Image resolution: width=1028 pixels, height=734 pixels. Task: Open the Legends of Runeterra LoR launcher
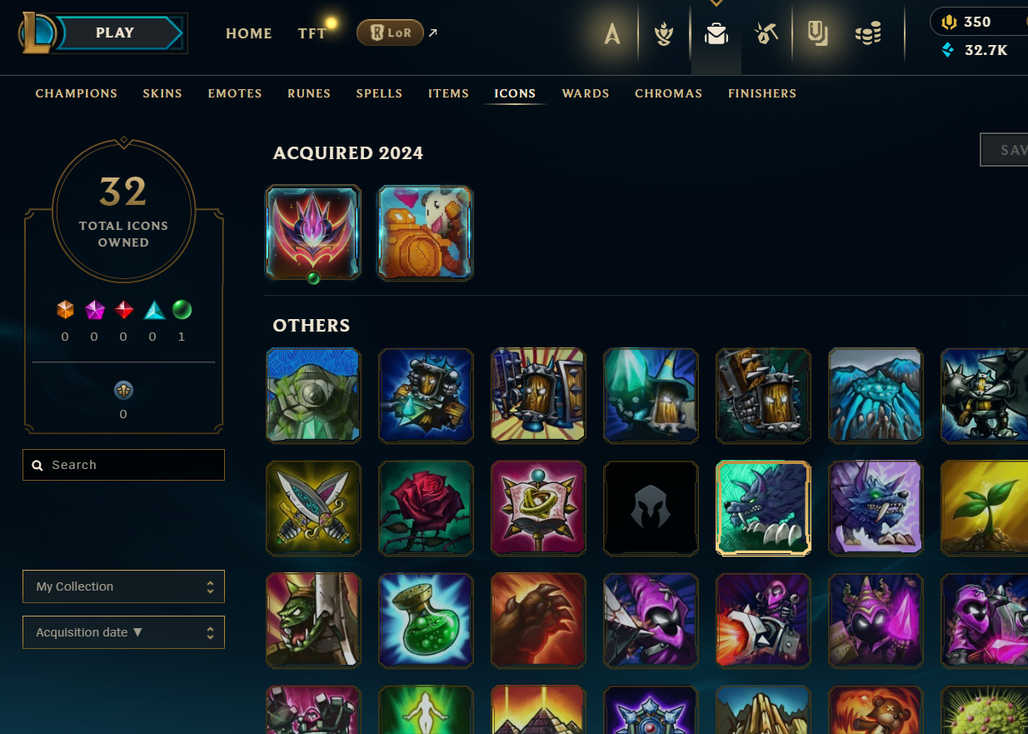(x=390, y=32)
